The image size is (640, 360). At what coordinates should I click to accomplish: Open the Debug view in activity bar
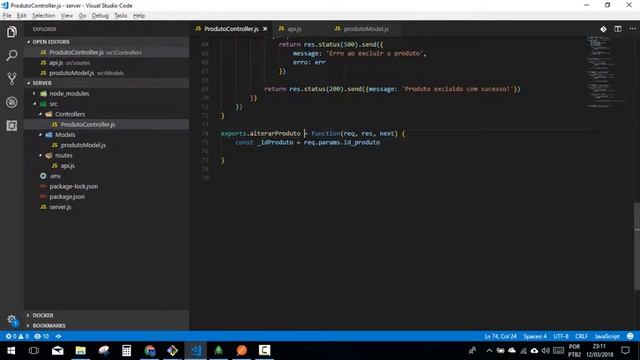point(11,102)
